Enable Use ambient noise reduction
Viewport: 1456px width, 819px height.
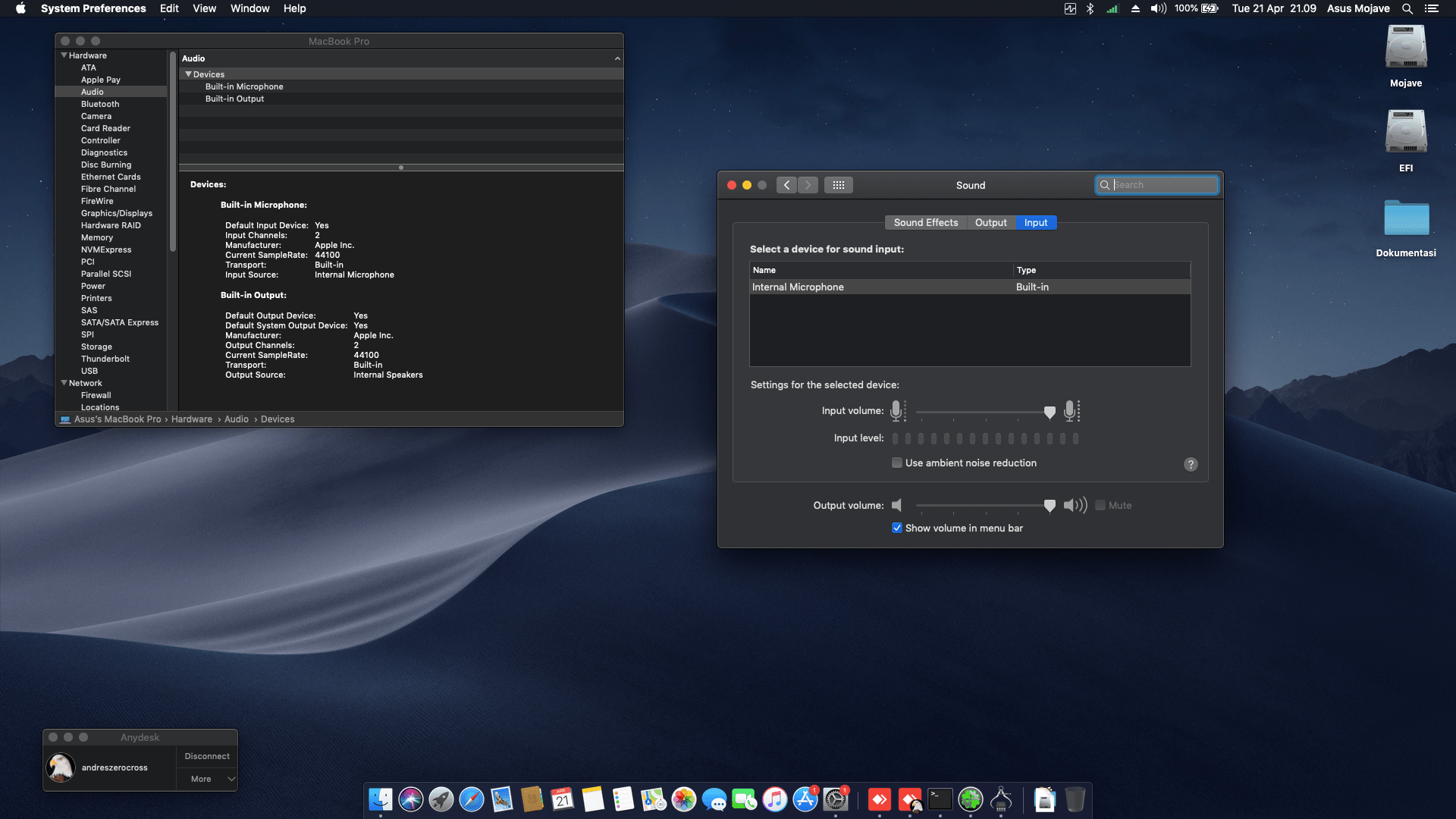[x=897, y=463]
